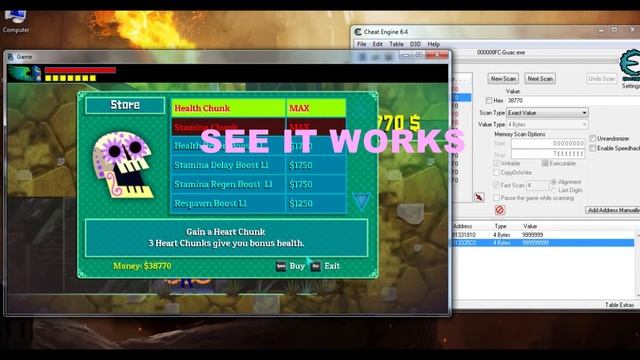The height and width of the screenshot is (360, 640).
Task: Click Add Address Manually button
Action: [x=613, y=210]
